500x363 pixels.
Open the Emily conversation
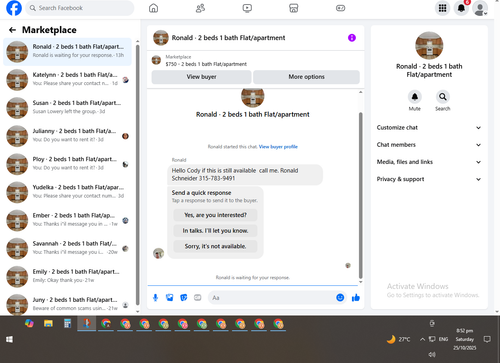(67, 277)
